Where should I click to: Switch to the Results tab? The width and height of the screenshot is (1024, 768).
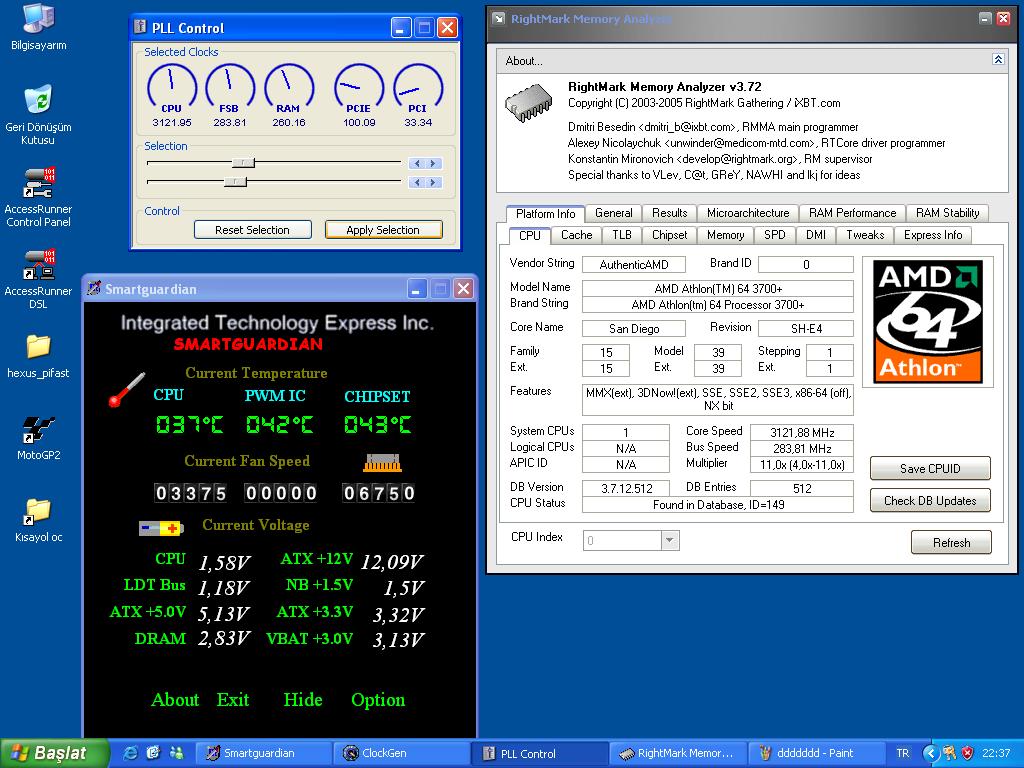tap(669, 213)
